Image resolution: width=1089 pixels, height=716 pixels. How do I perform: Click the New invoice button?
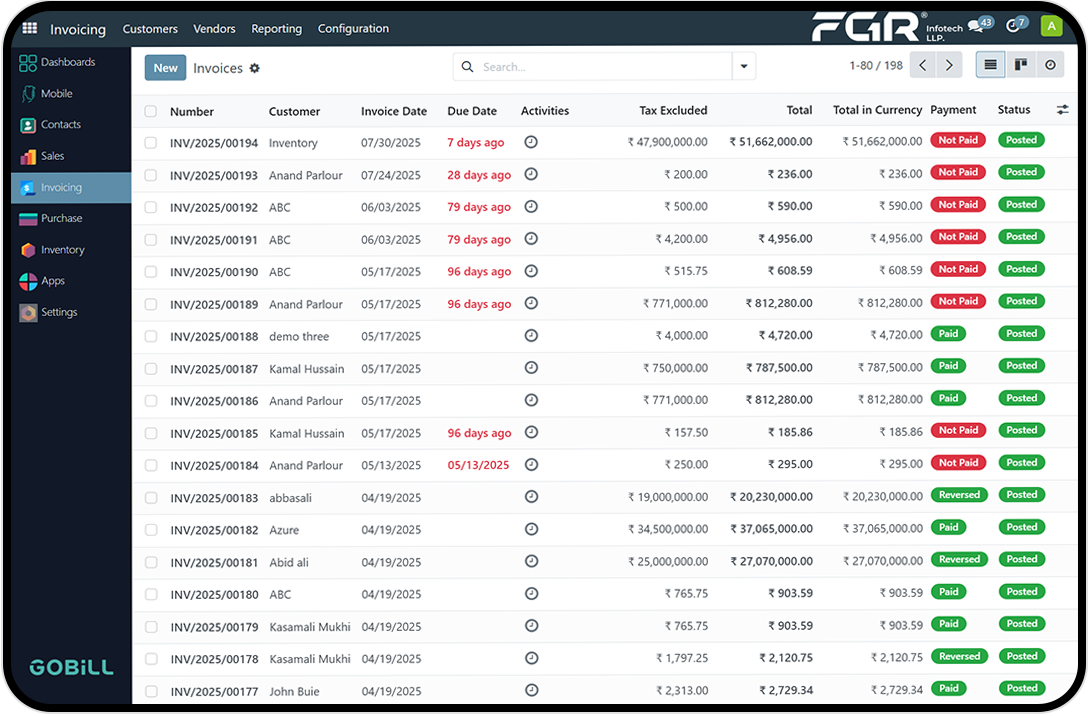pos(165,68)
